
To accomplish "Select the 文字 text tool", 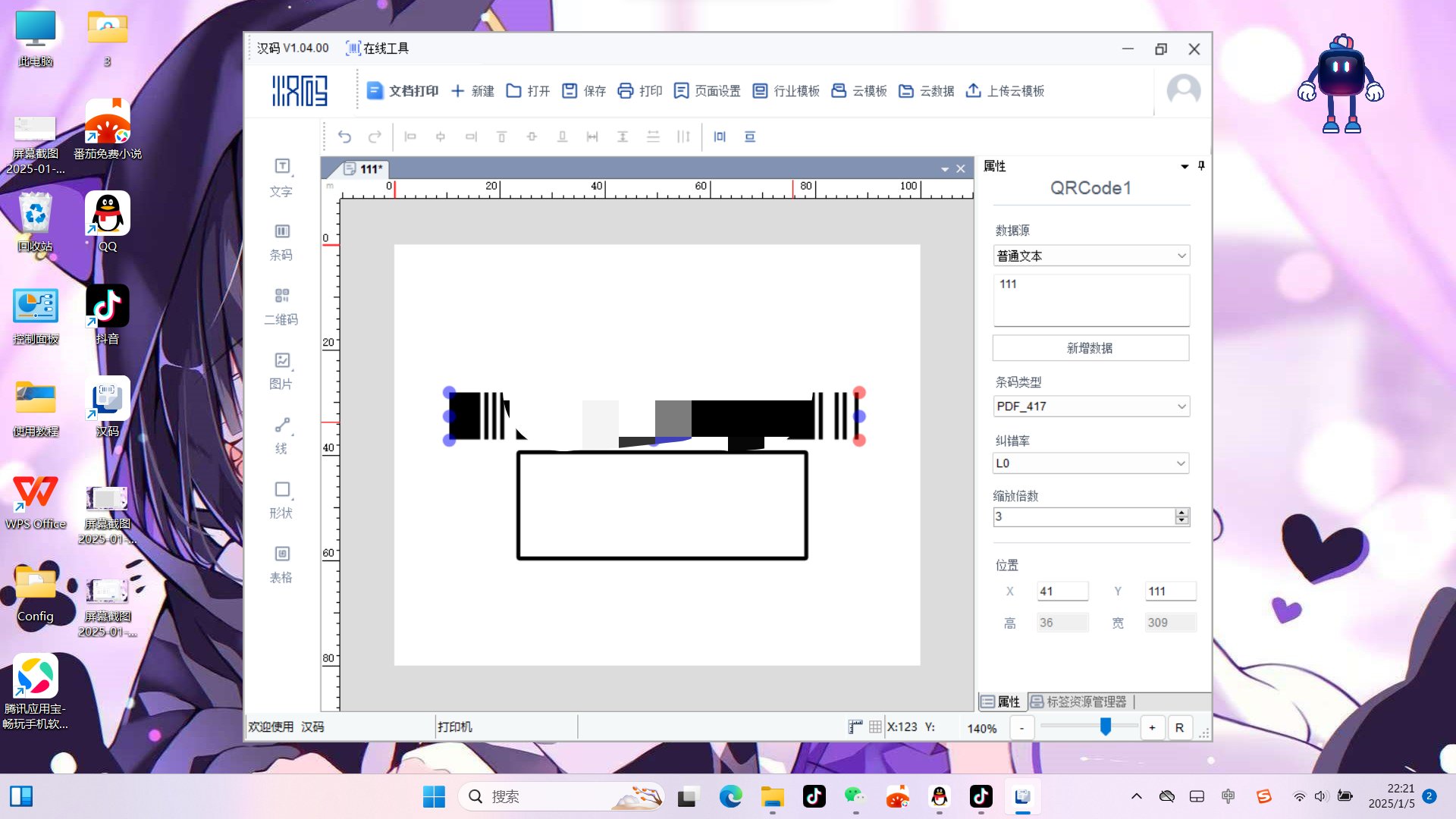I will pos(281,177).
